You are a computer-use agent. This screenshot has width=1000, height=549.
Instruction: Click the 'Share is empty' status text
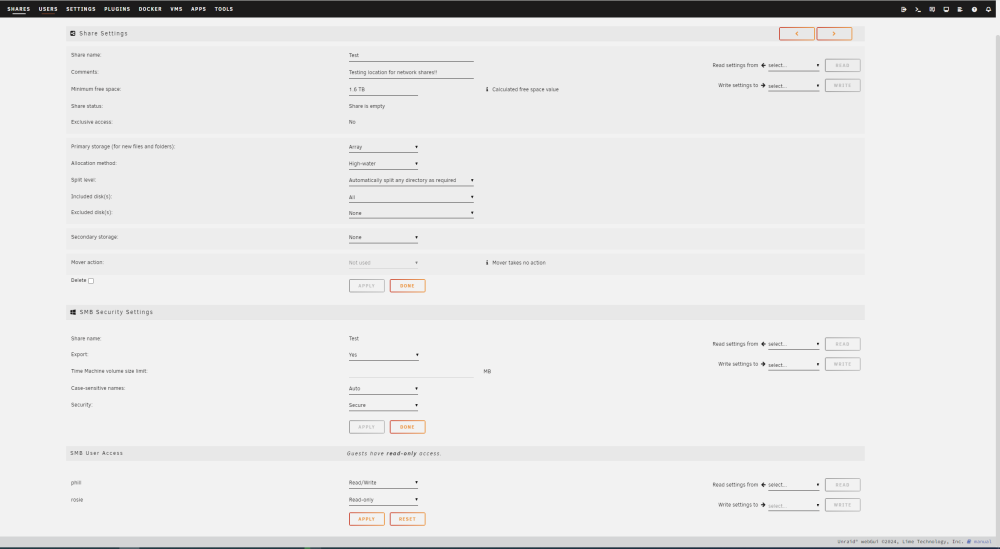[367, 106]
